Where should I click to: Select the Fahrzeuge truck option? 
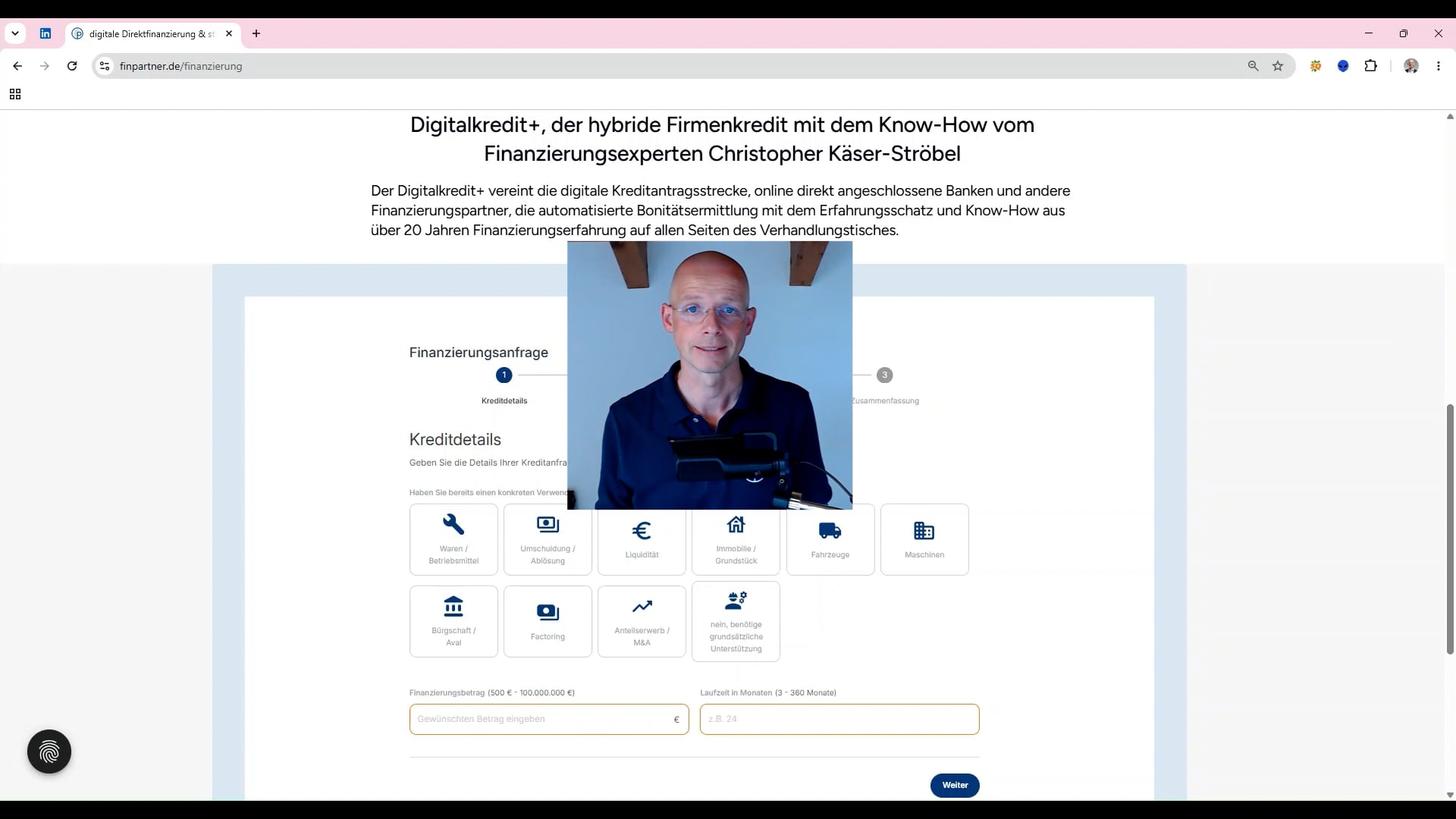click(830, 539)
